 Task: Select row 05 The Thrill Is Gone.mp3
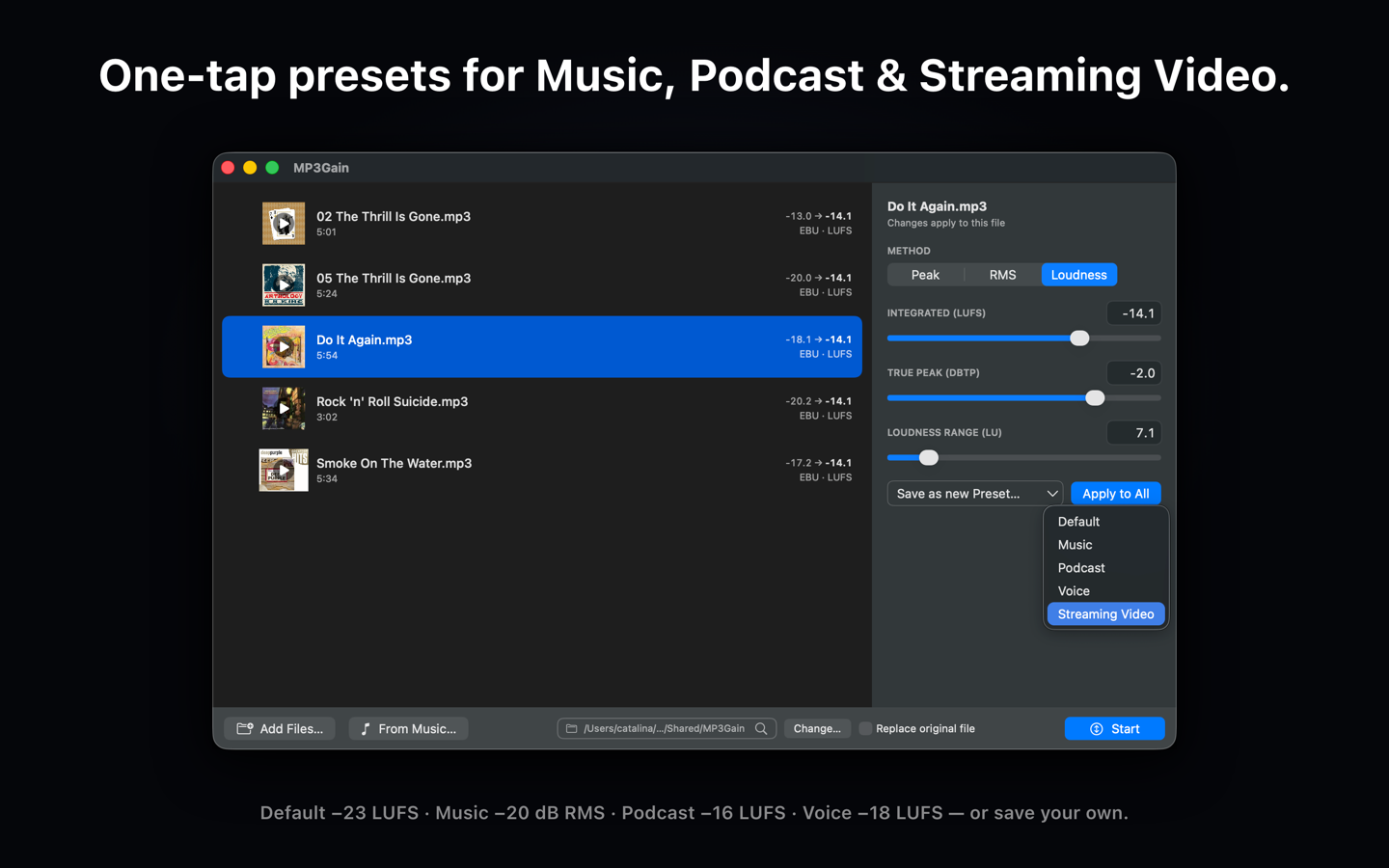click(x=542, y=285)
